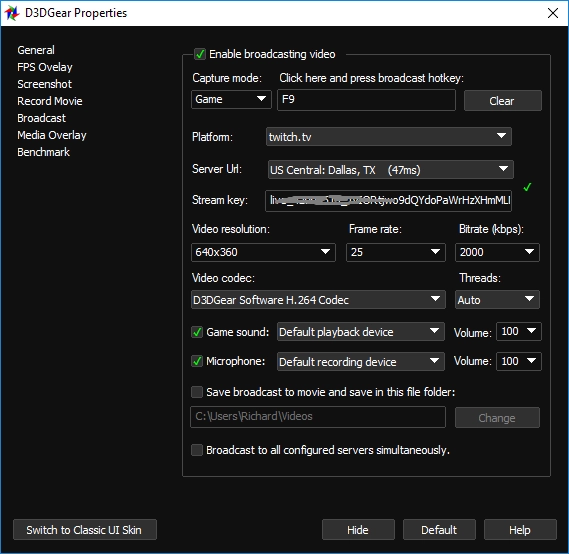
Task: Click the Clear hotkey button
Action: [503, 100]
